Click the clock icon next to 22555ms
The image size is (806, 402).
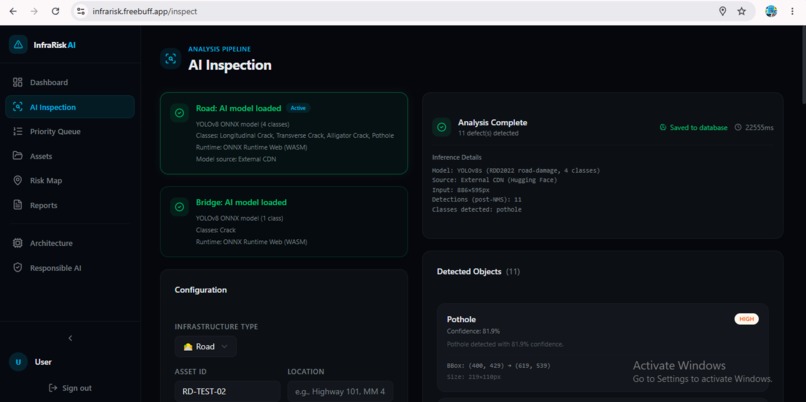pyautogui.click(x=738, y=127)
